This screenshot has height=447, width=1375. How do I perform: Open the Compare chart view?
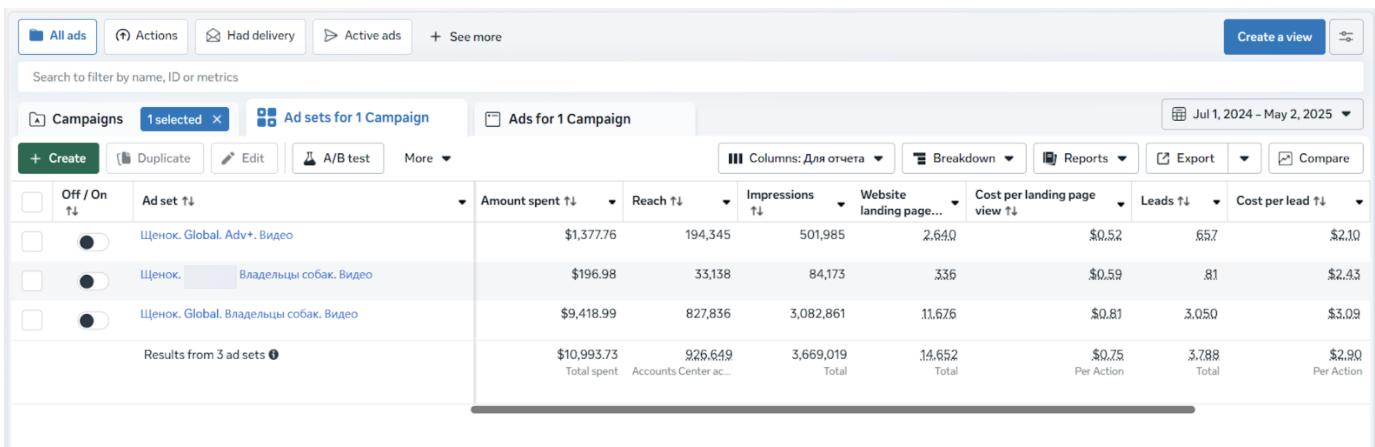point(1315,158)
